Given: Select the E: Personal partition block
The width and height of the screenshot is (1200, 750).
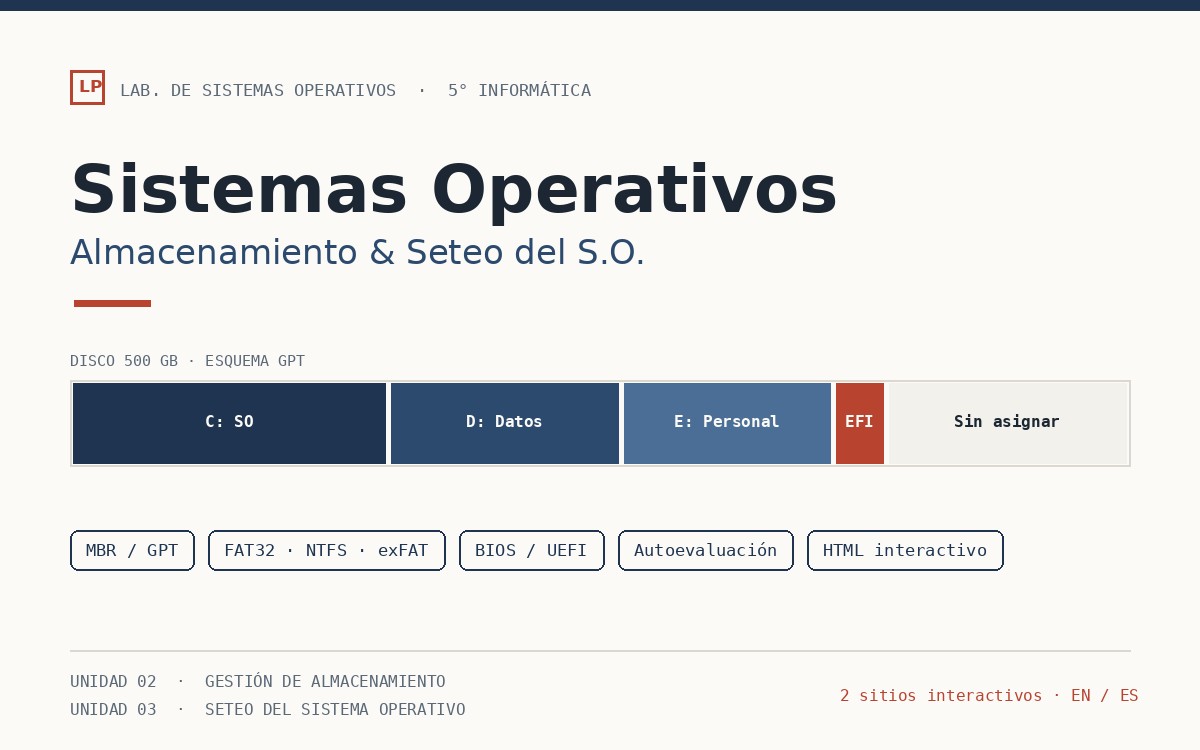Looking at the screenshot, I should (727, 423).
